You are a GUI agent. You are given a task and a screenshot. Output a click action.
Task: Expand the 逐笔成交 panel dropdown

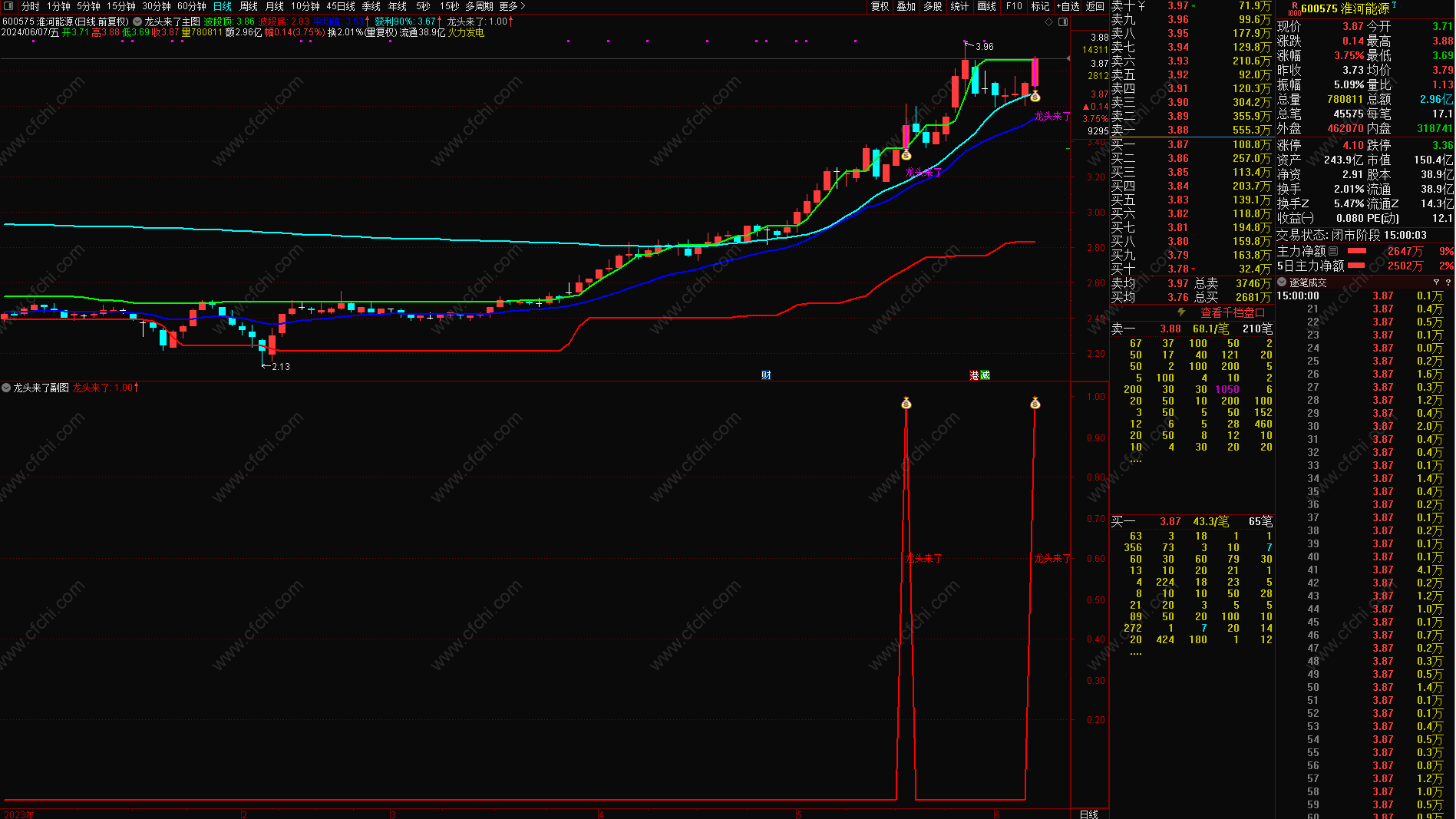click(1282, 282)
